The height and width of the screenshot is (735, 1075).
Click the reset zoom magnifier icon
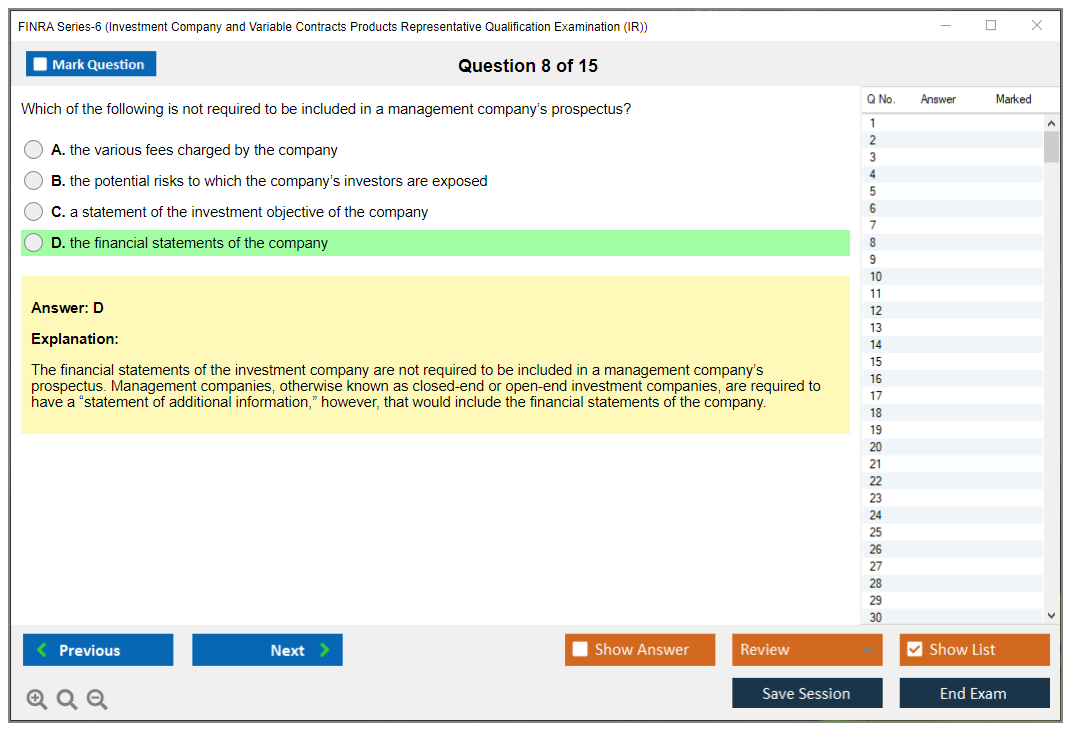click(x=67, y=700)
